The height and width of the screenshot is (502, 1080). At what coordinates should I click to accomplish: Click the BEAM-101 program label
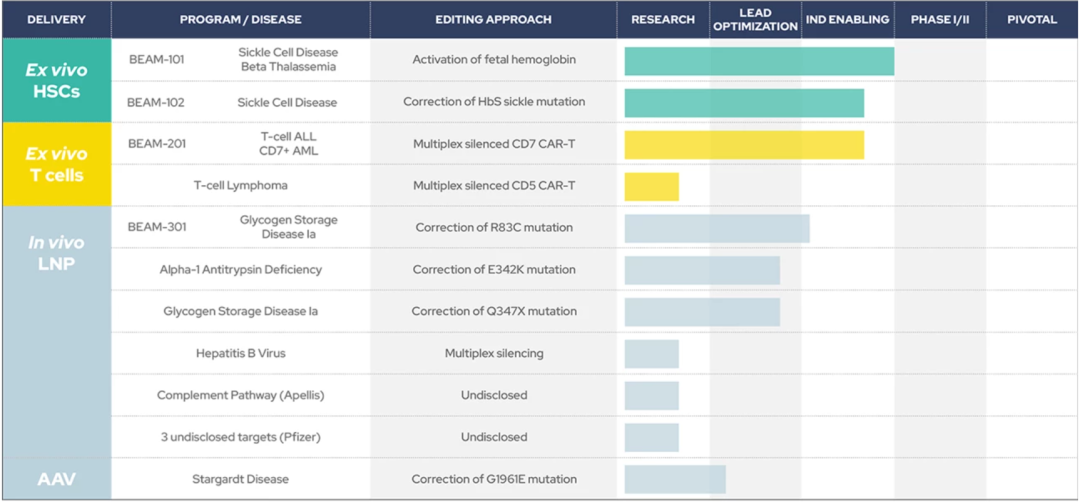point(156,60)
